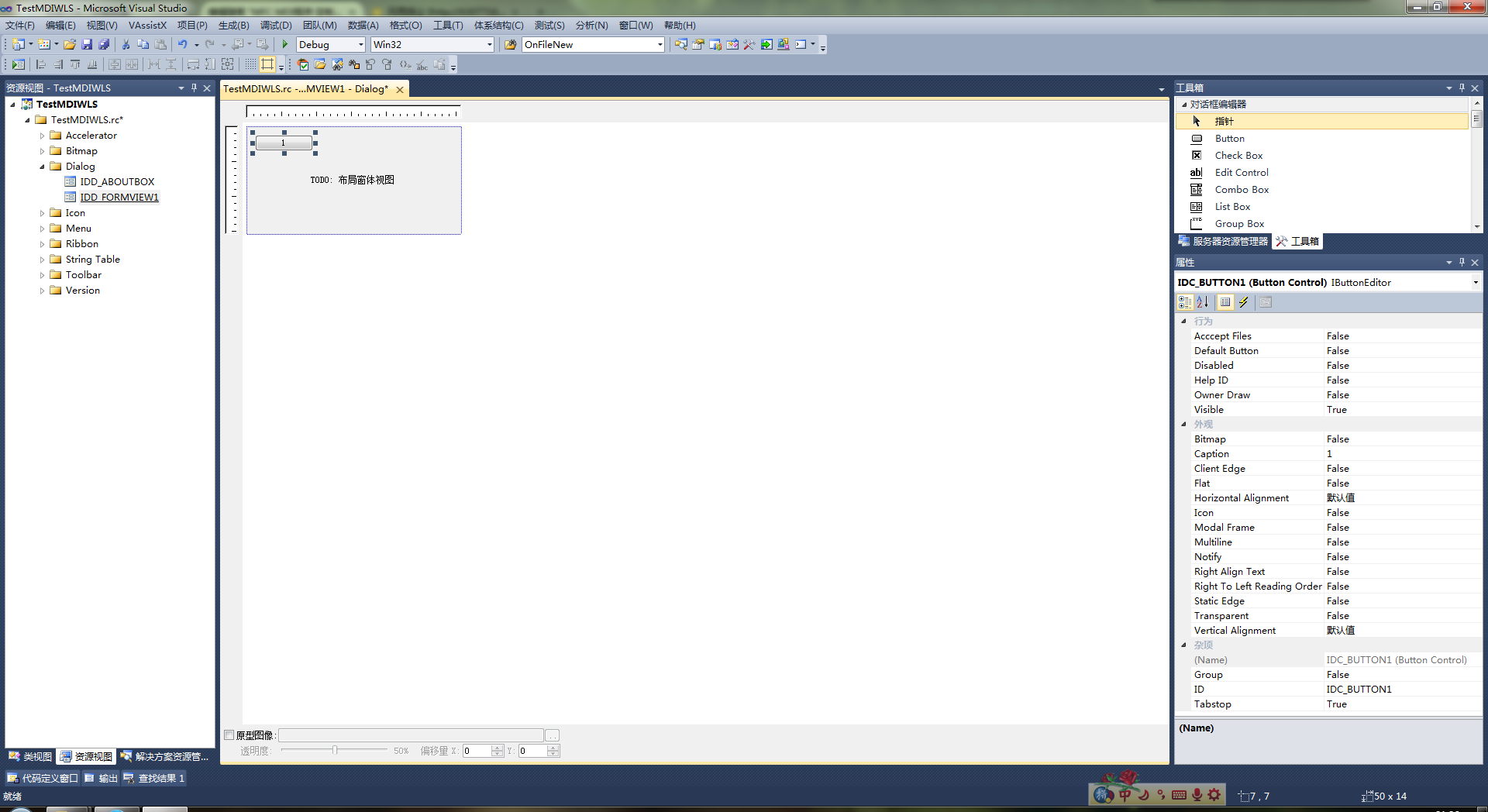Increase the 偏移量 Y offset stepper
This screenshot has width=1488, height=812.
coord(553,748)
